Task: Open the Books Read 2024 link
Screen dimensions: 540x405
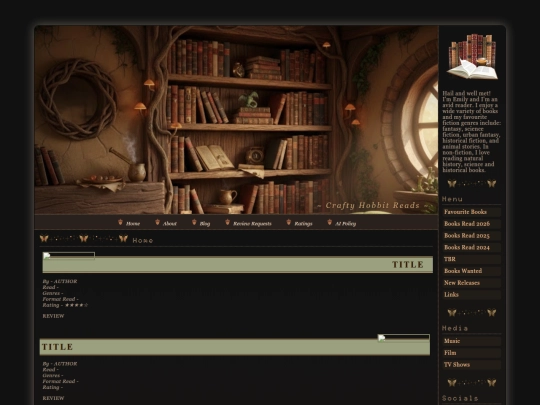Action: coord(471,247)
